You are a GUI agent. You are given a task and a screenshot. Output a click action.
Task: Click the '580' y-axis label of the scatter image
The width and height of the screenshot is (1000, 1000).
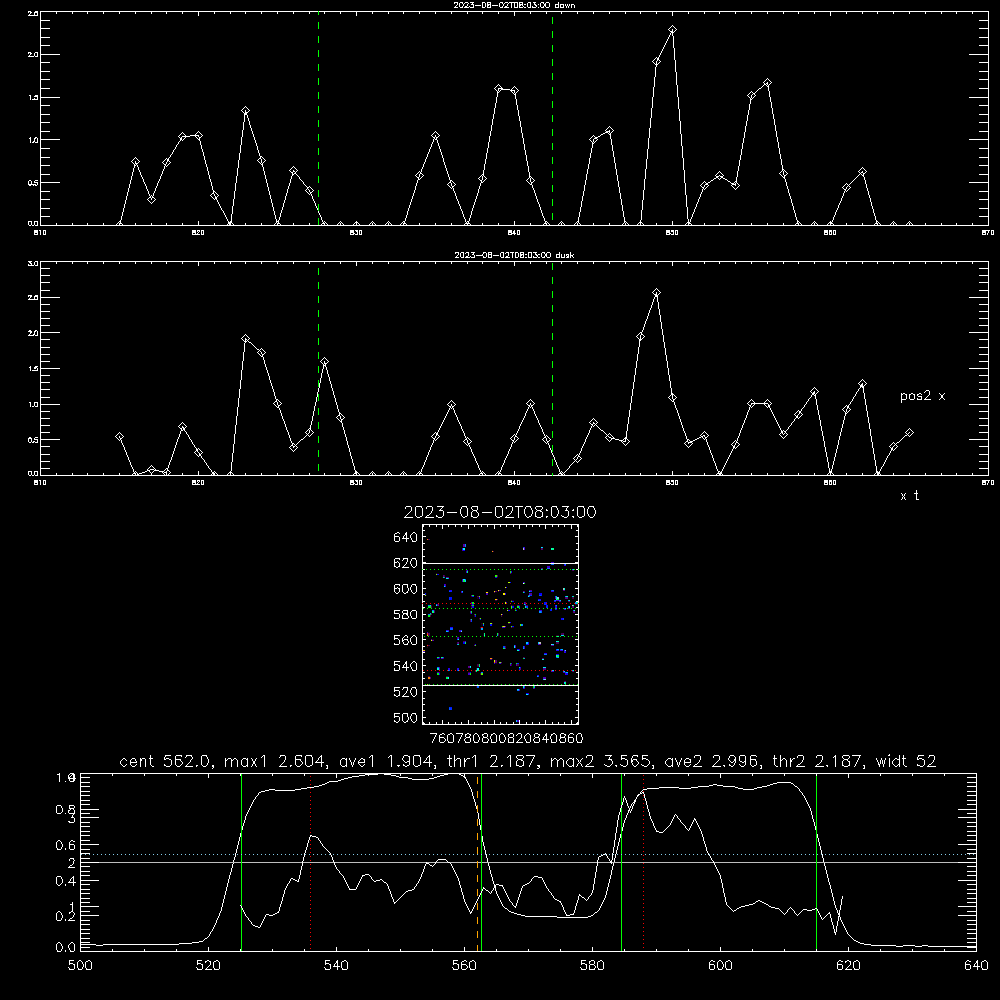[x=406, y=615]
